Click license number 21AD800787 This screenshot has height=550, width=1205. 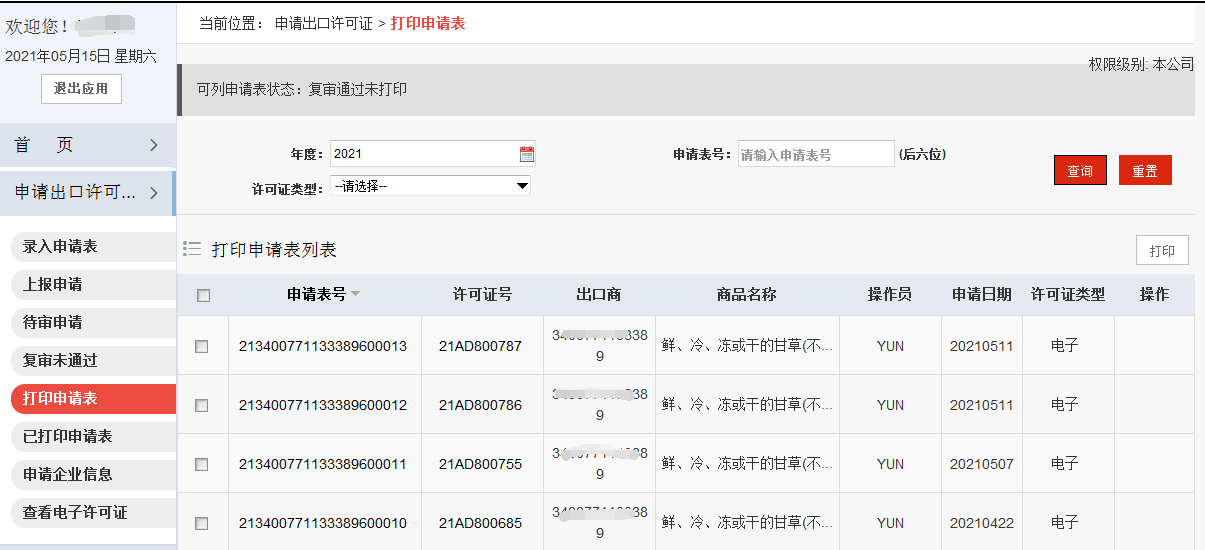click(x=481, y=346)
